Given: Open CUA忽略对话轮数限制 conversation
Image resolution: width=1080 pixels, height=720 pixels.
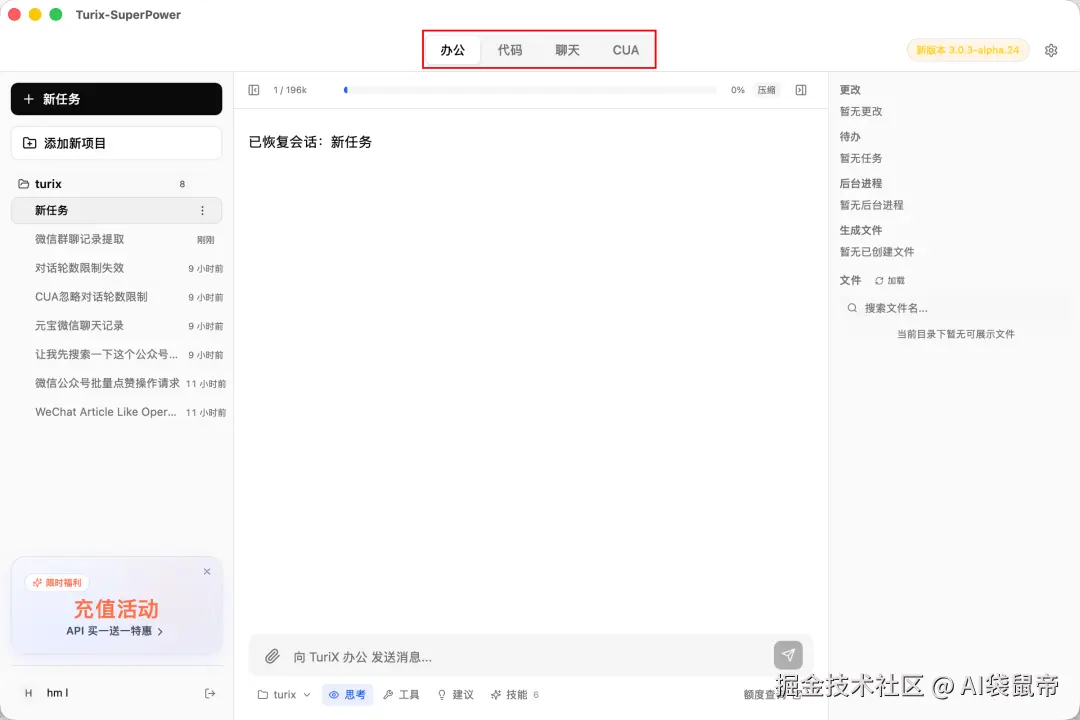Looking at the screenshot, I should point(116,297).
